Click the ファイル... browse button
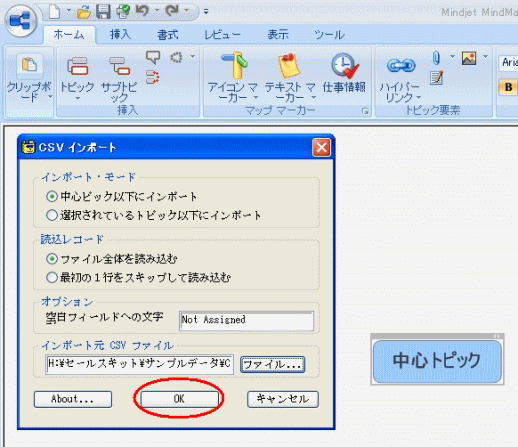 pos(272,364)
